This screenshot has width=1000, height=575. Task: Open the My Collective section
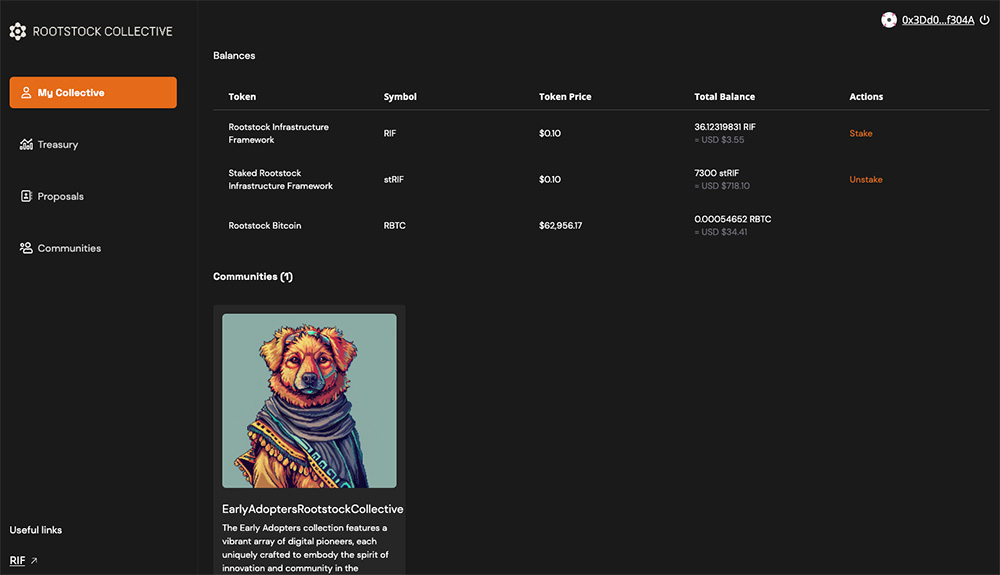[93, 93]
